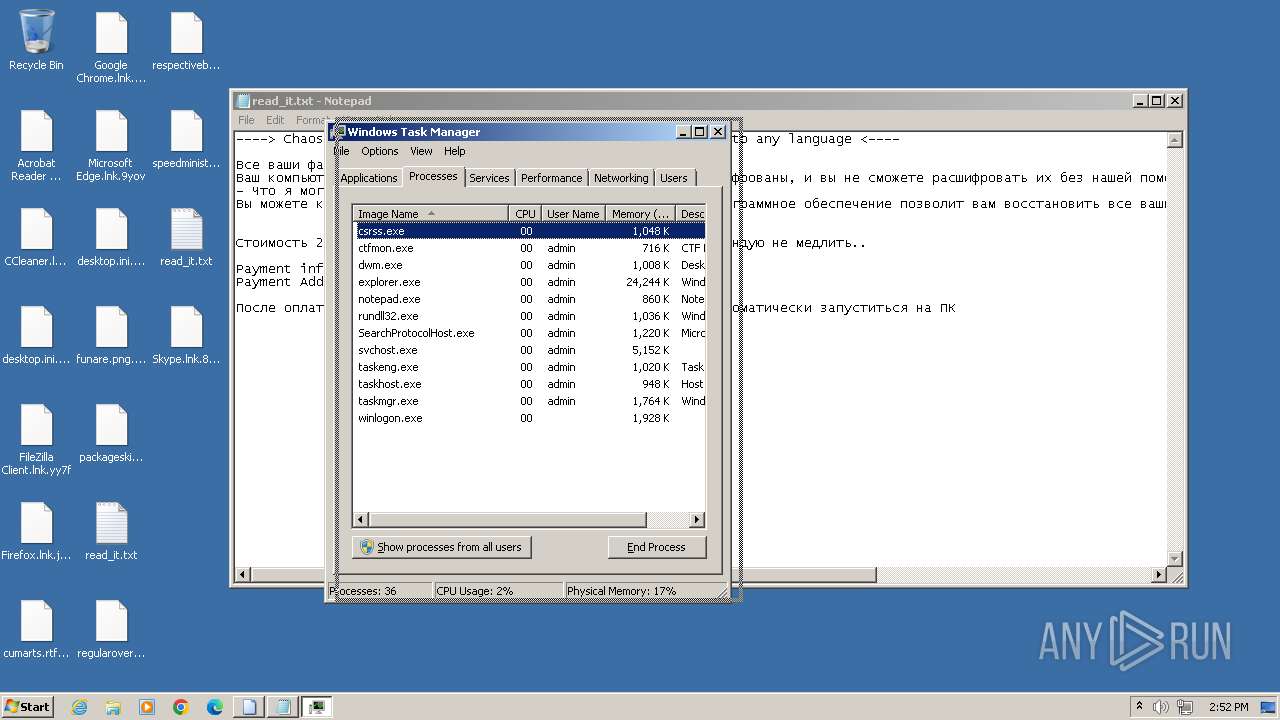Open Task Manager Options menu
Image resolution: width=1280 pixels, height=720 pixels.
pos(379,151)
